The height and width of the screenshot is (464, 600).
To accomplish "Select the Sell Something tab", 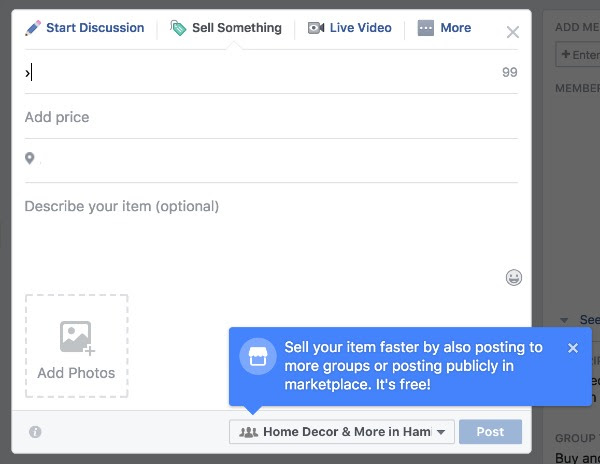I will coord(226,28).
